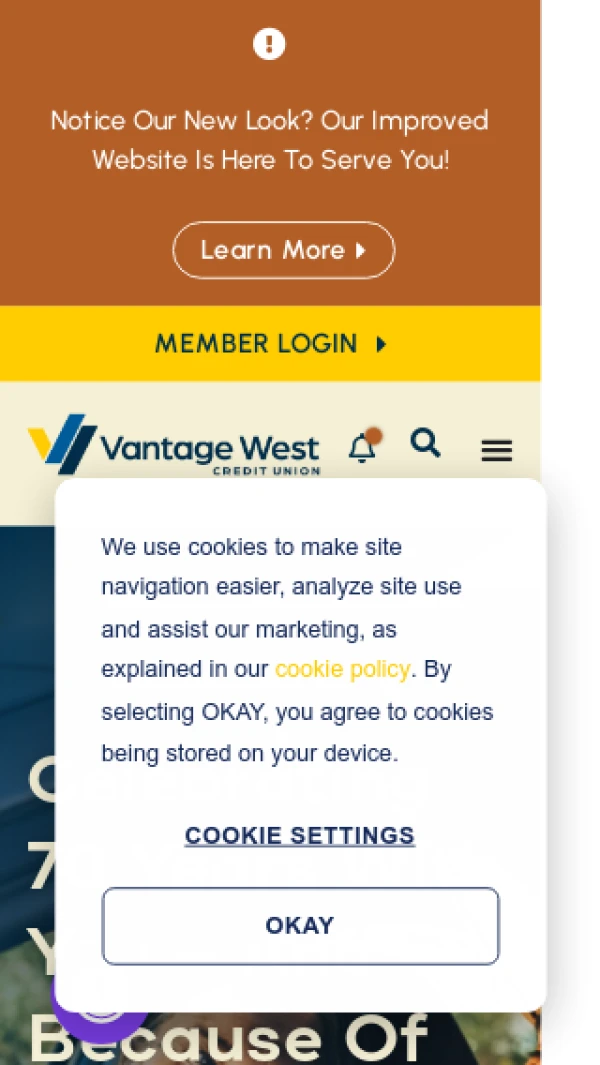The height and width of the screenshot is (1065, 600).
Task: Follow the cookie policy link
Action: 342,670
